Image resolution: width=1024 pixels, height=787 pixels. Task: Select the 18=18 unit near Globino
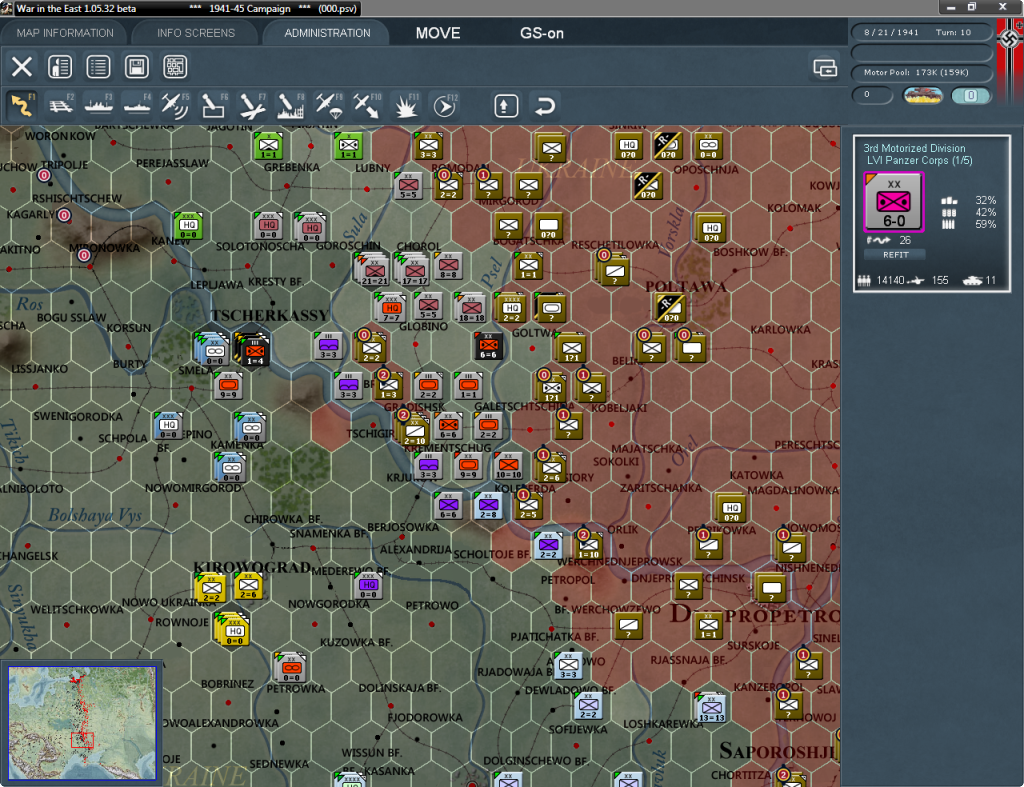coord(470,308)
